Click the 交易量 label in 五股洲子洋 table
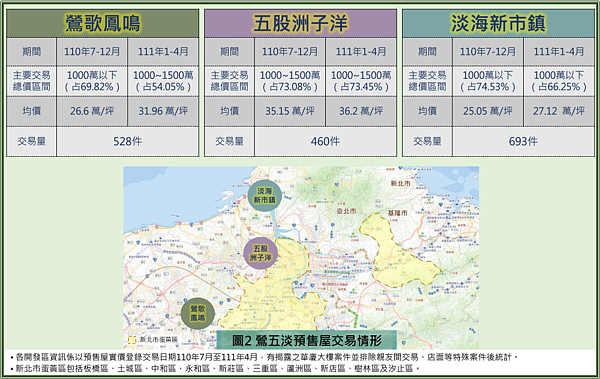 [229, 142]
